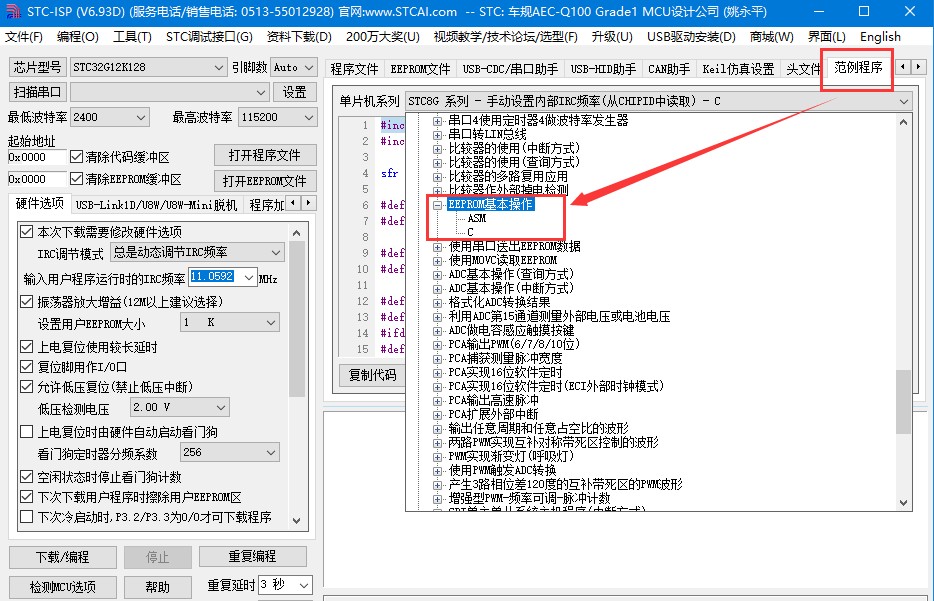
Task: Open the USB驱动安装(D) menu
Action: point(691,37)
